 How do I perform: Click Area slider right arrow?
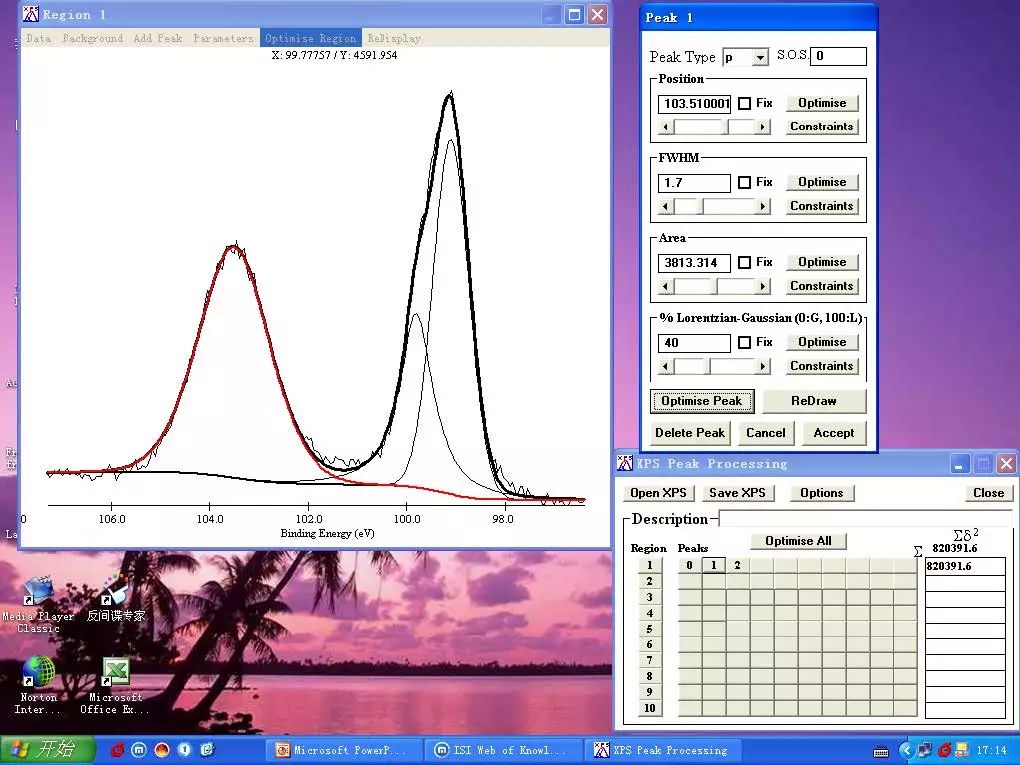click(x=762, y=286)
